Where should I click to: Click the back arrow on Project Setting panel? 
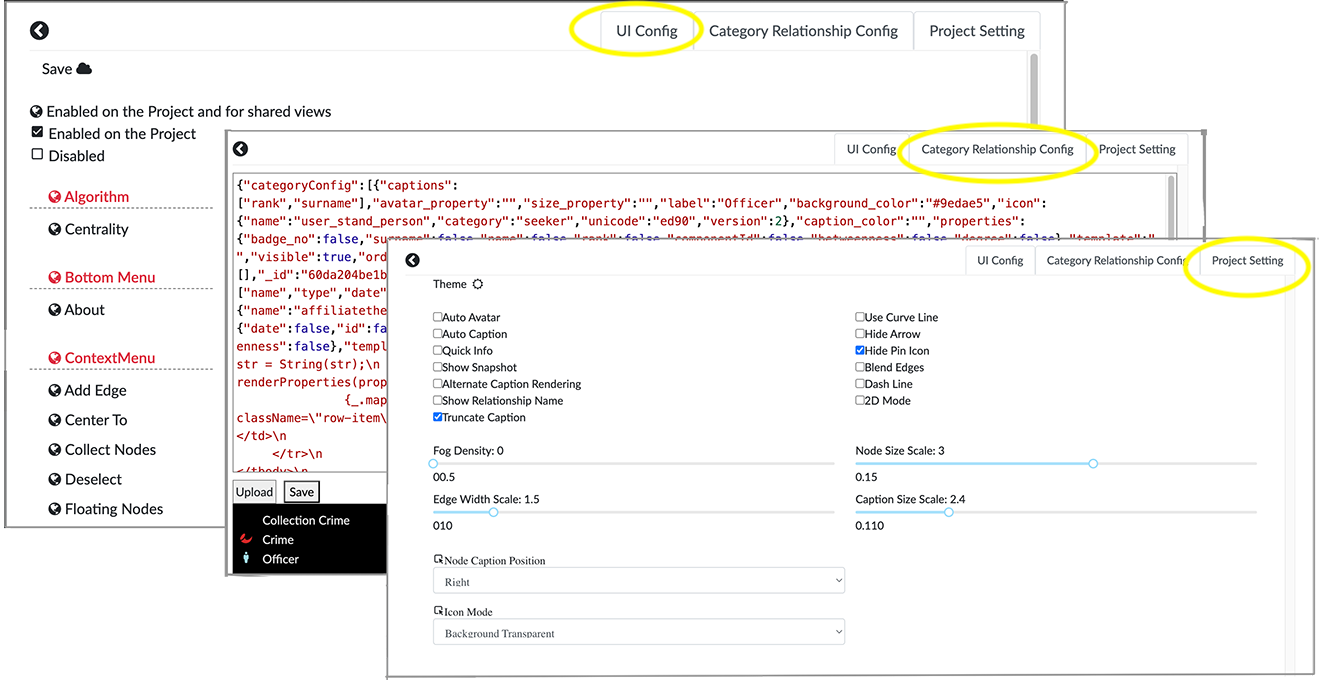(412, 260)
